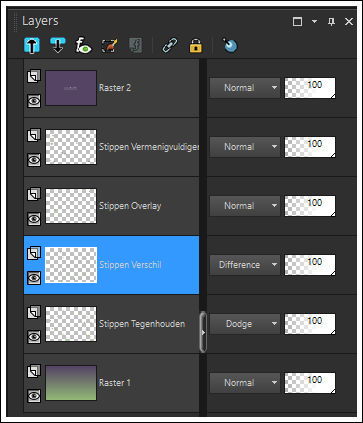Click the Raster 1 gradient thumbnail
The height and width of the screenshot is (423, 363).
(x=71, y=383)
